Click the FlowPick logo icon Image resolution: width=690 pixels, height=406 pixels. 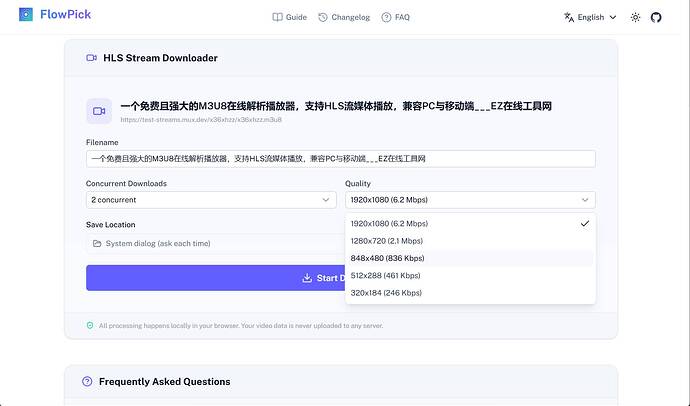(x=26, y=15)
